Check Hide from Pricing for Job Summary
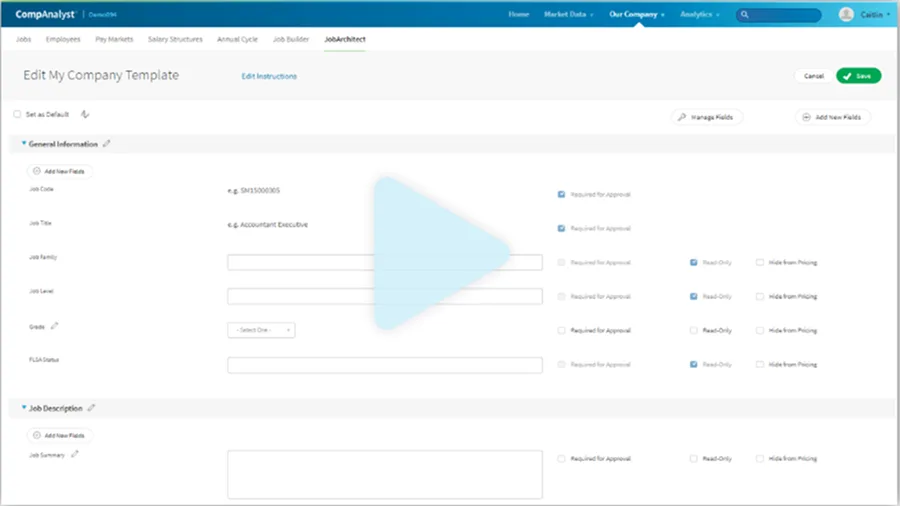The height and width of the screenshot is (531, 900). coord(760,459)
